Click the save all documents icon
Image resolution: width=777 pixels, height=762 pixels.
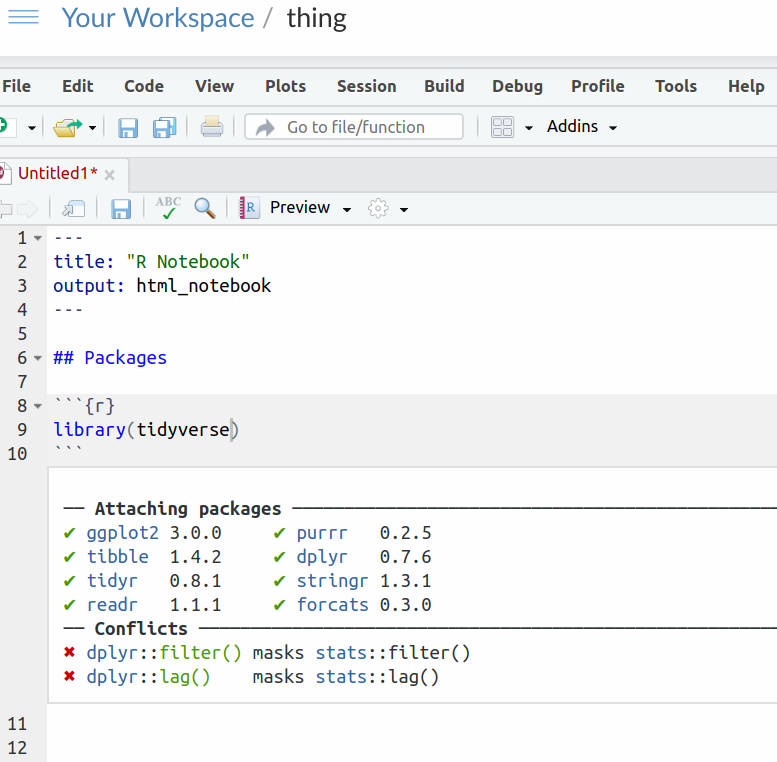(164, 127)
